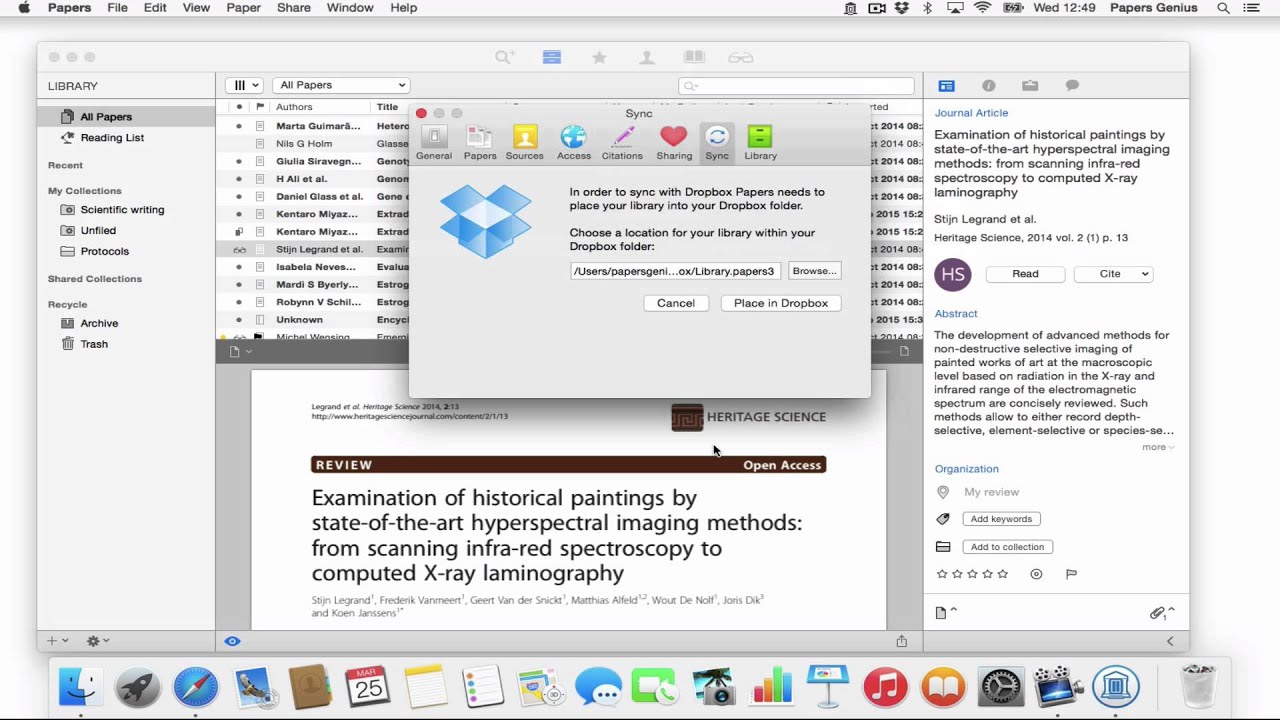Screen dimensions: 1280x720
Task: Open the Share menu
Action: [x=294, y=8]
